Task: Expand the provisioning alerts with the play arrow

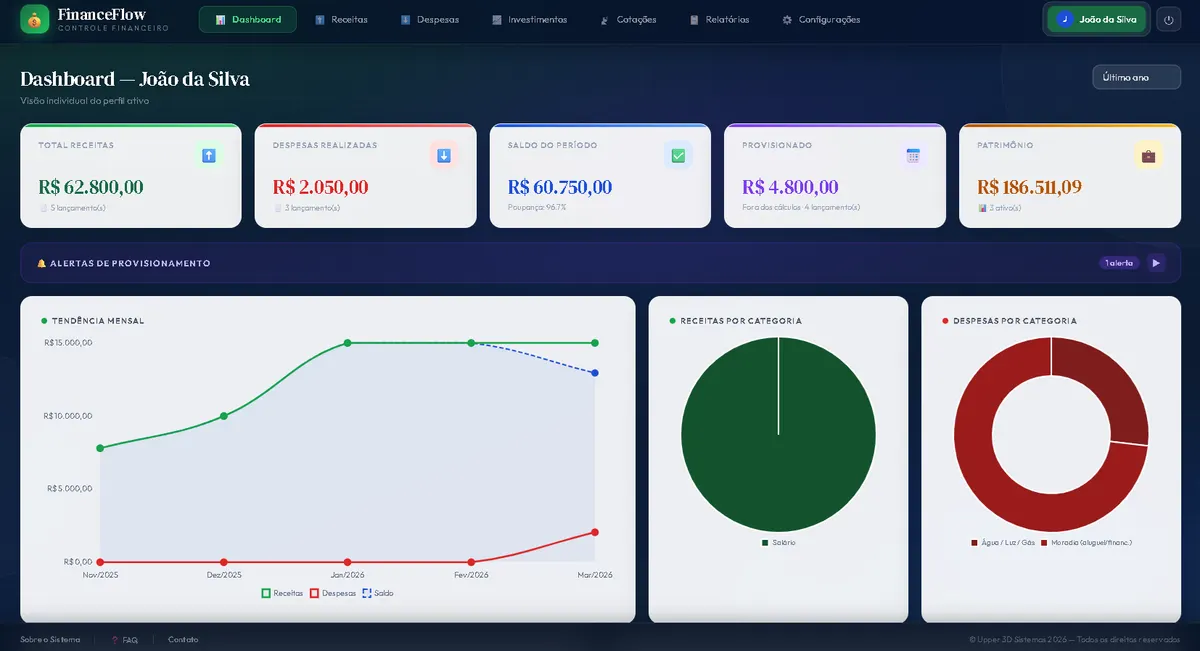Action: tap(1156, 263)
